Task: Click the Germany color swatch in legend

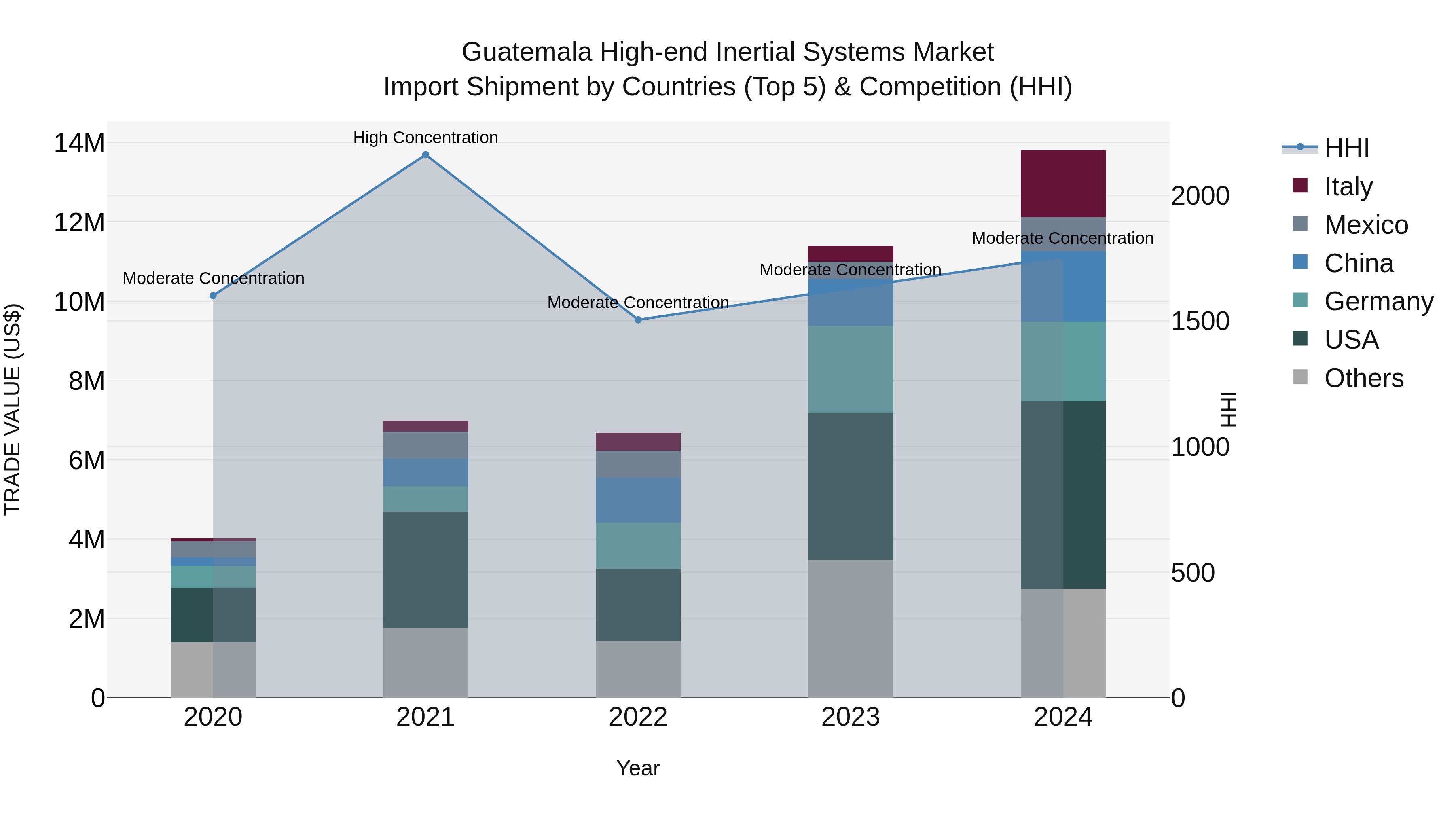Action: (x=1300, y=300)
